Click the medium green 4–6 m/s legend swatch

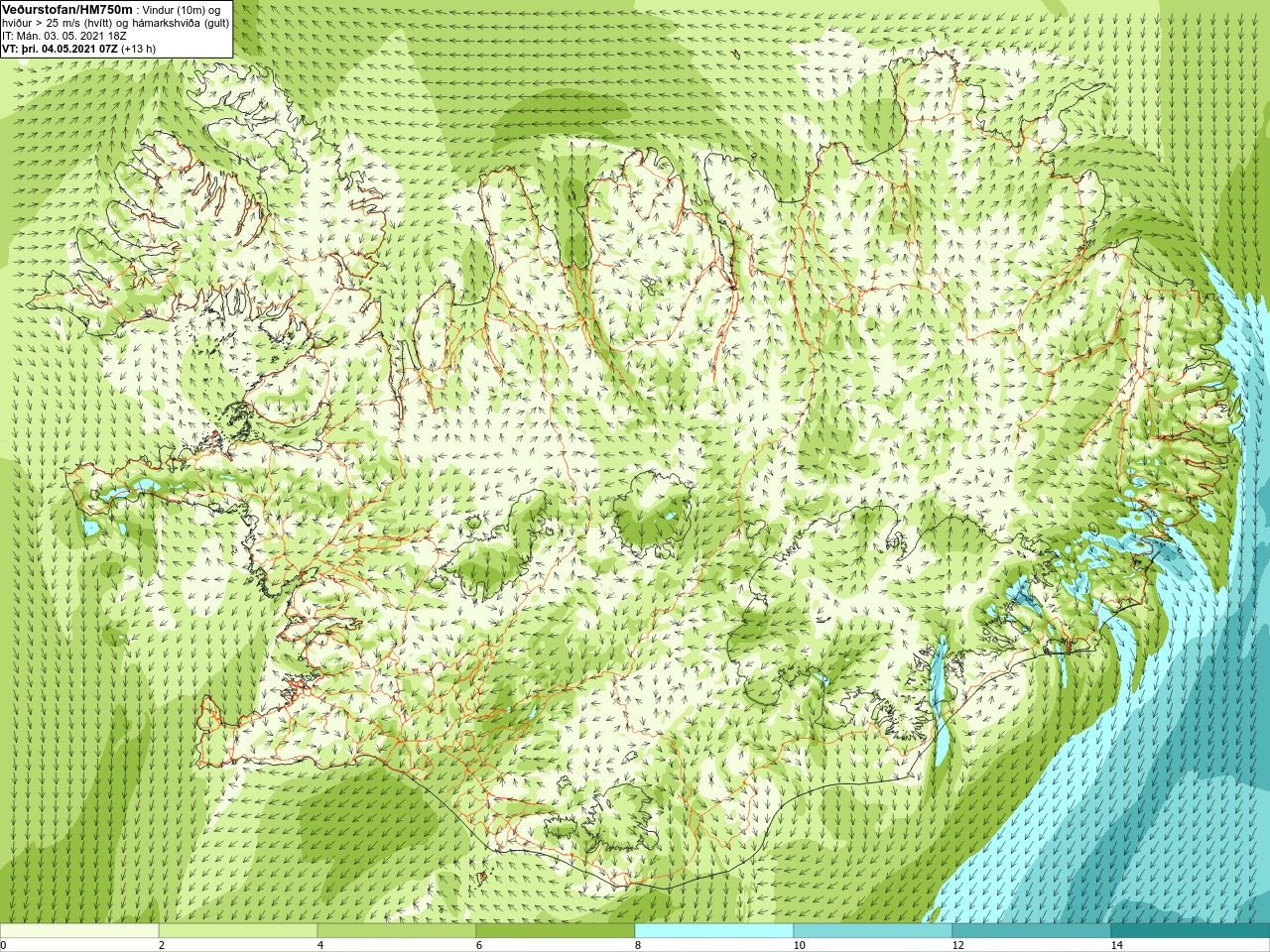pyautogui.click(x=397, y=931)
